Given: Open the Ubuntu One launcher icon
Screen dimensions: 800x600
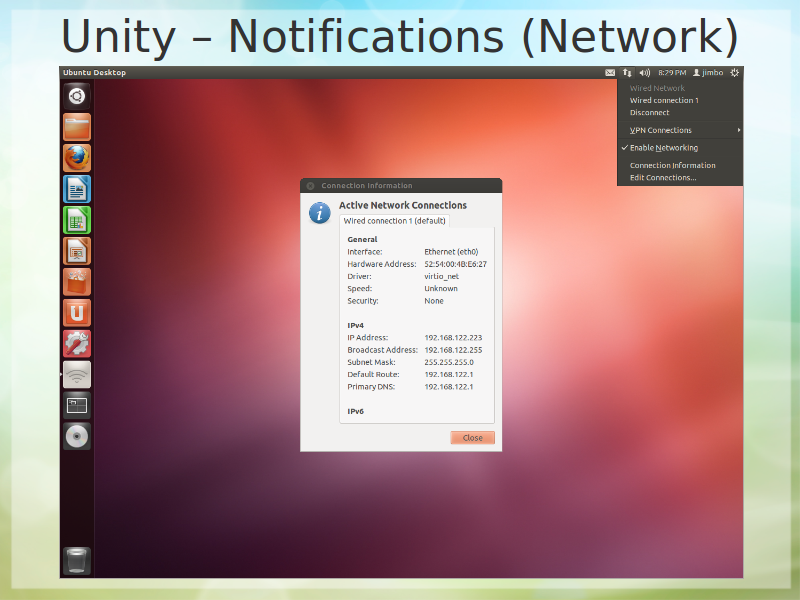Looking at the screenshot, I should pos(77,313).
